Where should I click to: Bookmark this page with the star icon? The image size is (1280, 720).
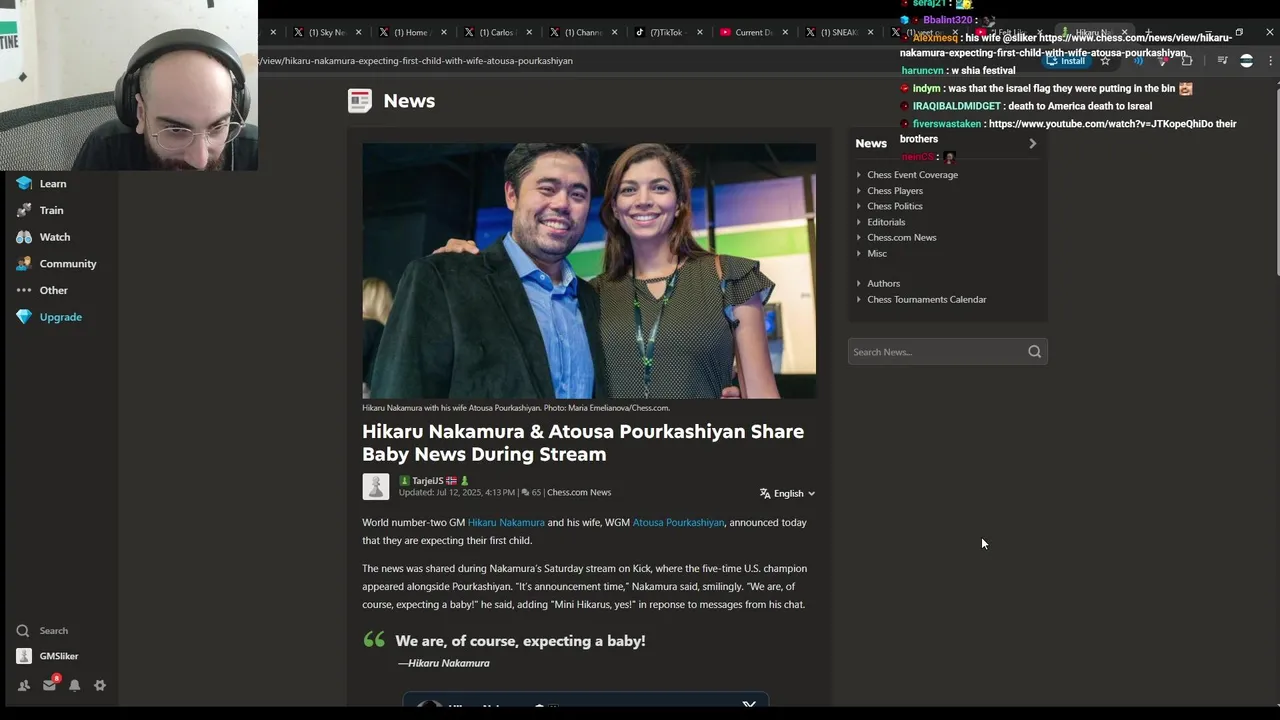(1105, 61)
